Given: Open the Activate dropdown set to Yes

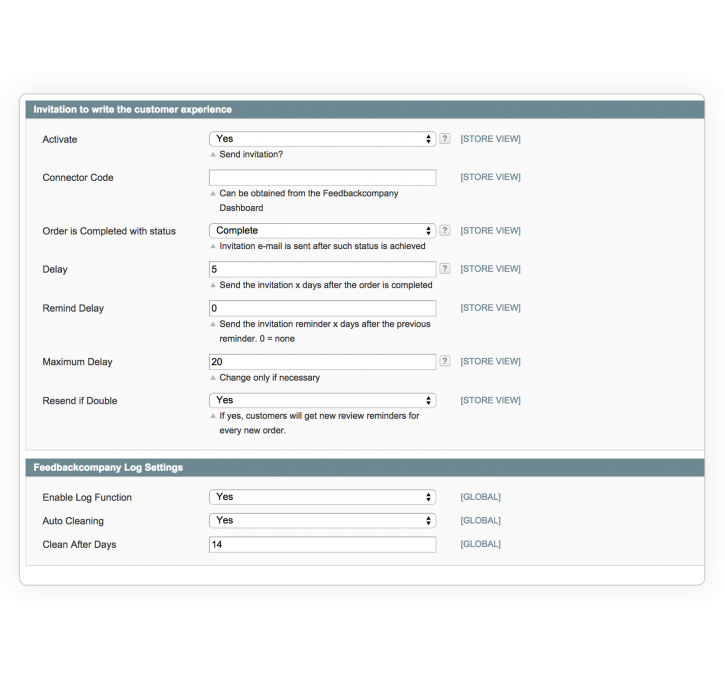Looking at the screenshot, I should (x=322, y=139).
